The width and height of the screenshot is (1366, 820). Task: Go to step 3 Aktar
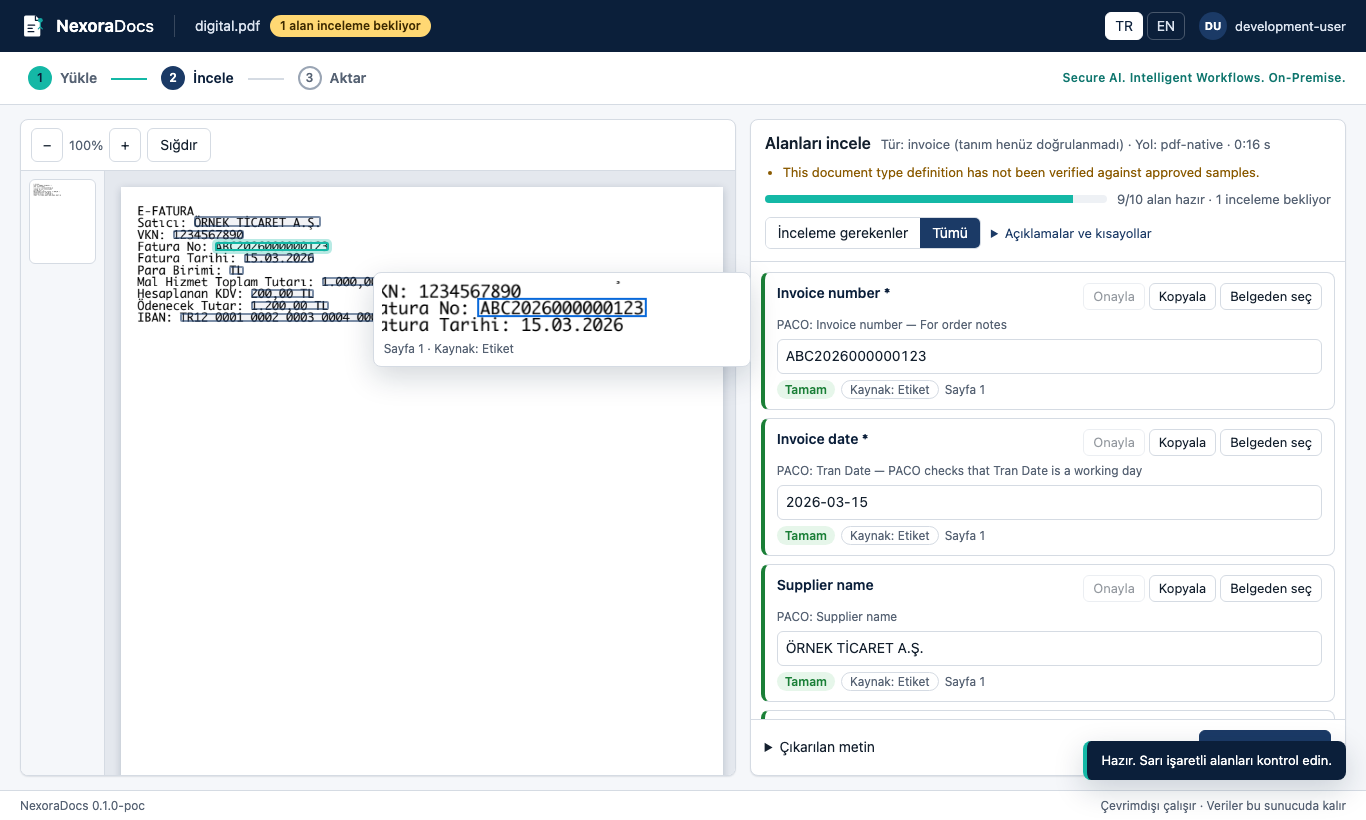tap(332, 78)
